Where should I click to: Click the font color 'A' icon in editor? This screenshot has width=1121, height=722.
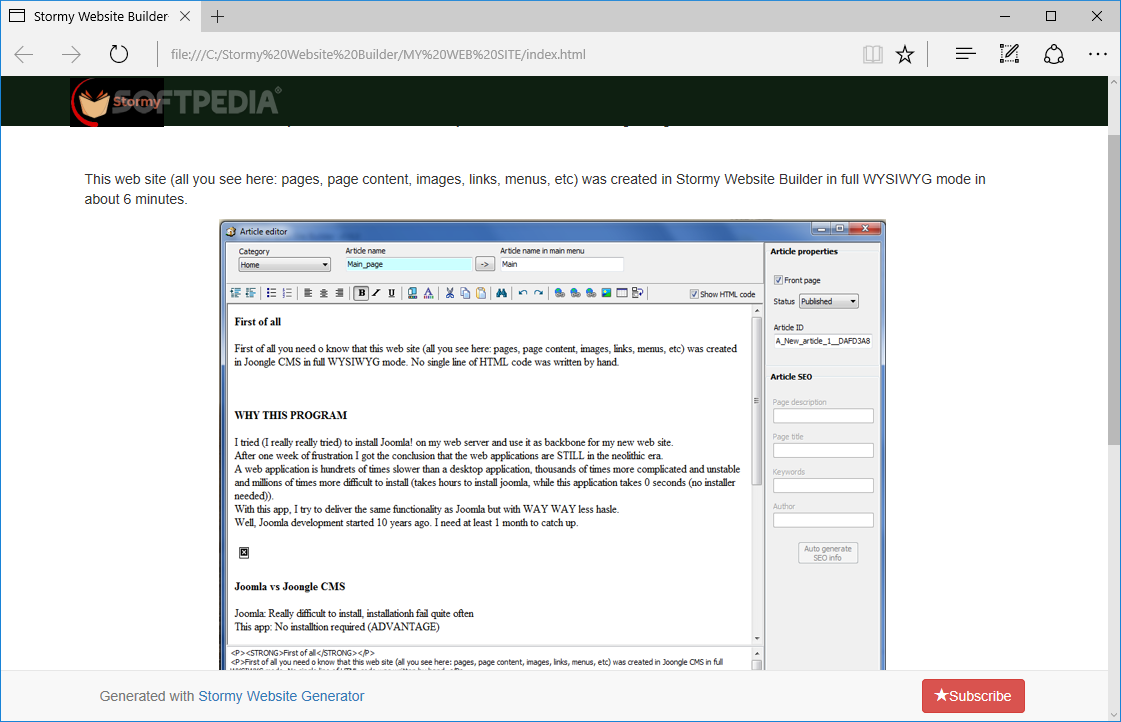click(428, 293)
